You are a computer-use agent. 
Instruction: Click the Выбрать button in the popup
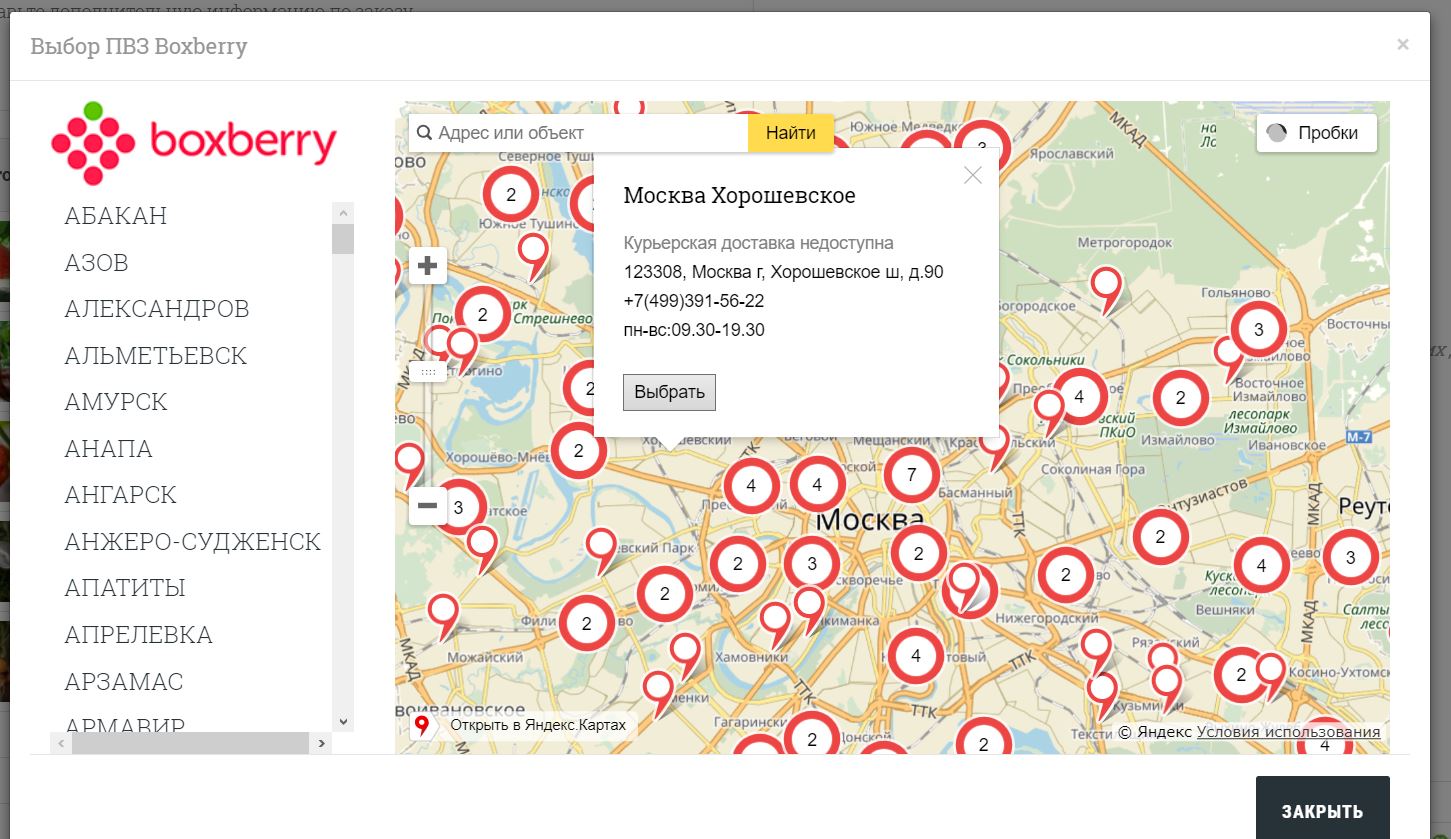669,392
